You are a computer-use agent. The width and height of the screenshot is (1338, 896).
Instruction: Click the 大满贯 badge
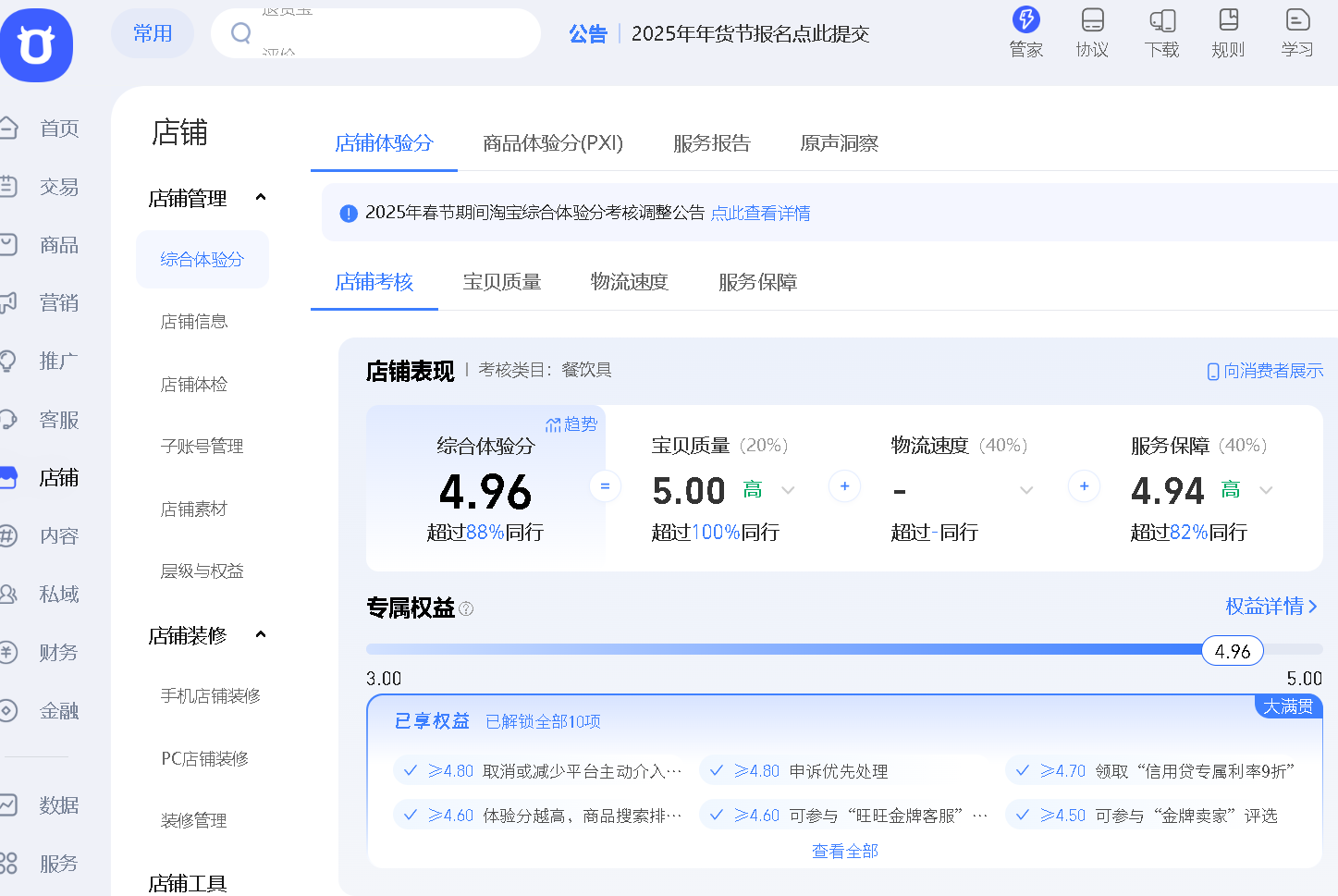[x=1288, y=706]
